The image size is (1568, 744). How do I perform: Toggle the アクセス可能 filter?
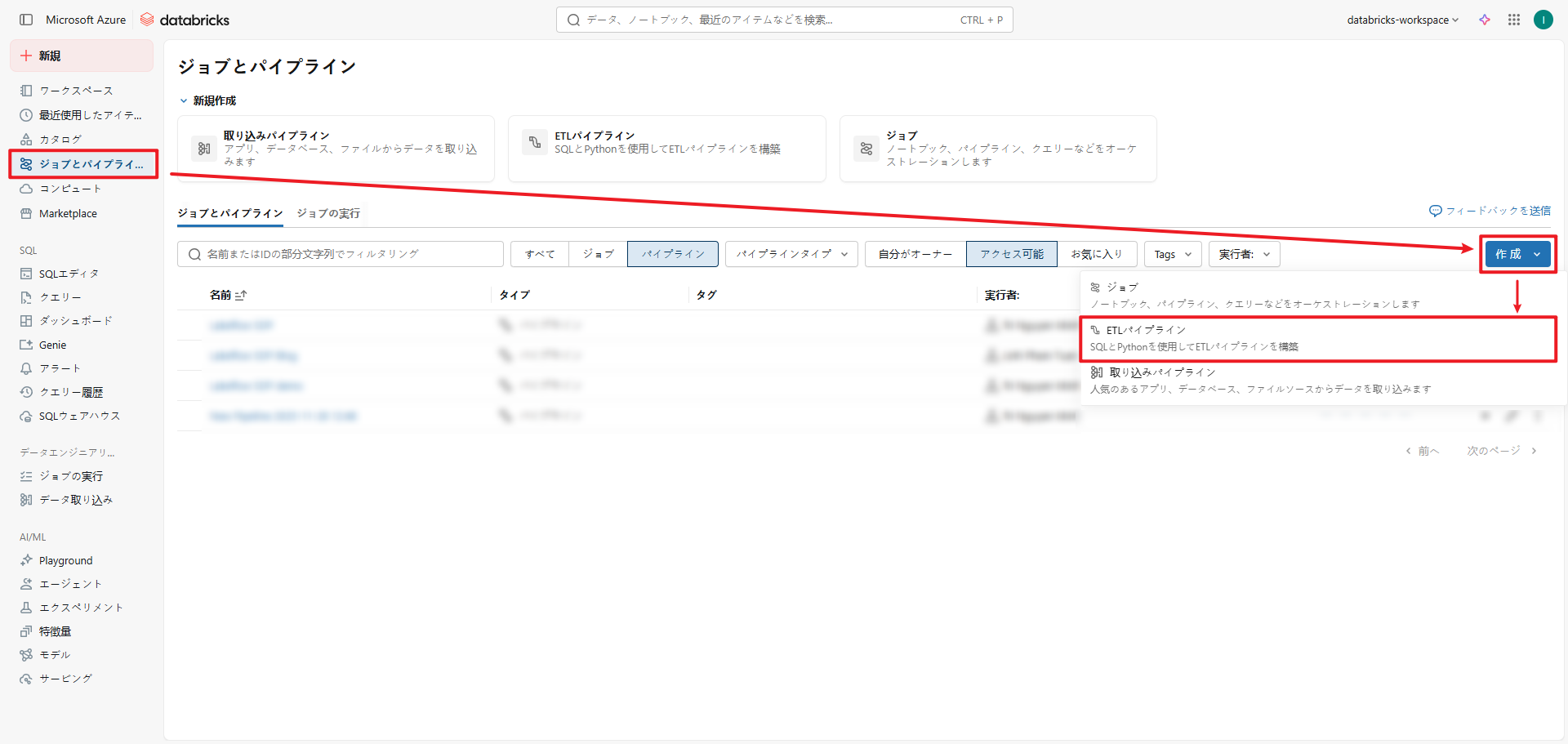click(1011, 254)
